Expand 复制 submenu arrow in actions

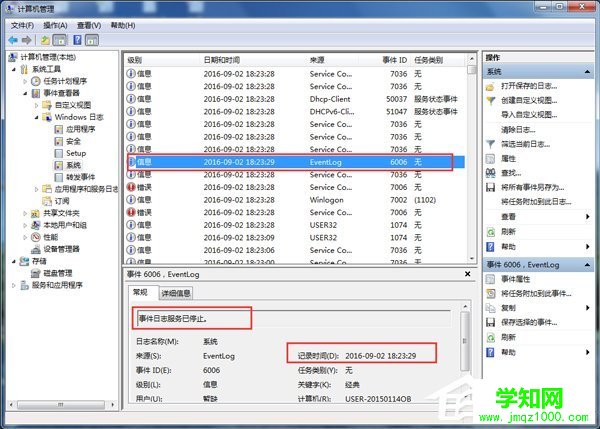tap(587, 308)
